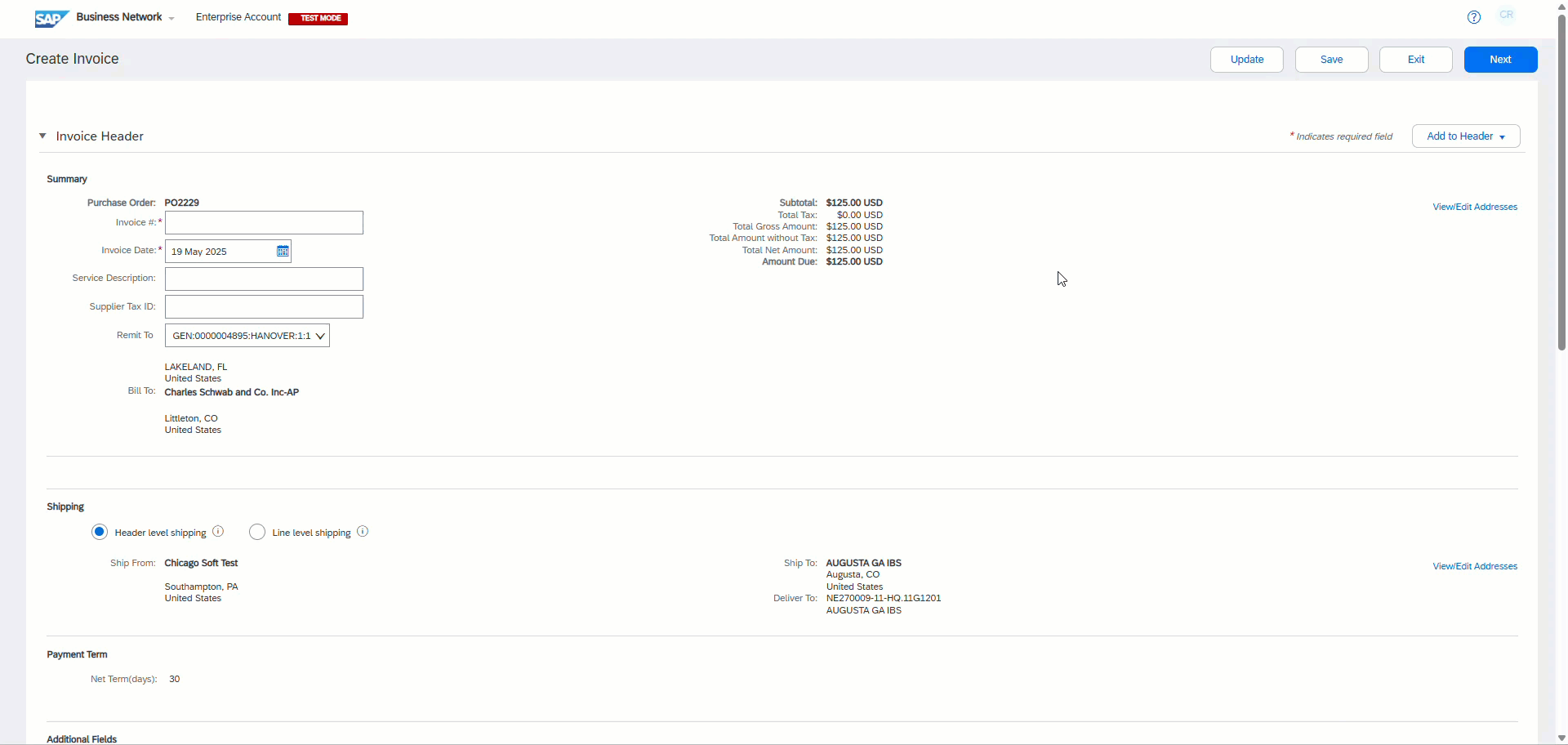Collapse the Invoice Header section
Image resolution: width=1568 pixels, height=745 pixels.
[x=42, y=136]
